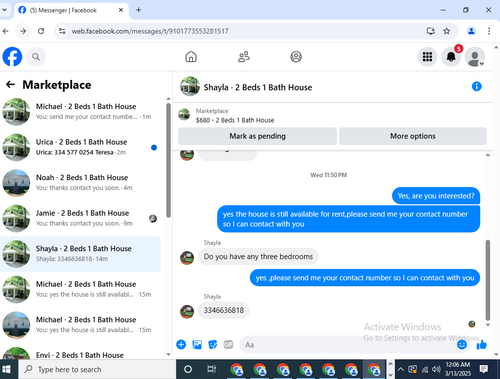
Task: Open Jamie 2 Beds 1 Bath House chat
Action: point(80,218)
